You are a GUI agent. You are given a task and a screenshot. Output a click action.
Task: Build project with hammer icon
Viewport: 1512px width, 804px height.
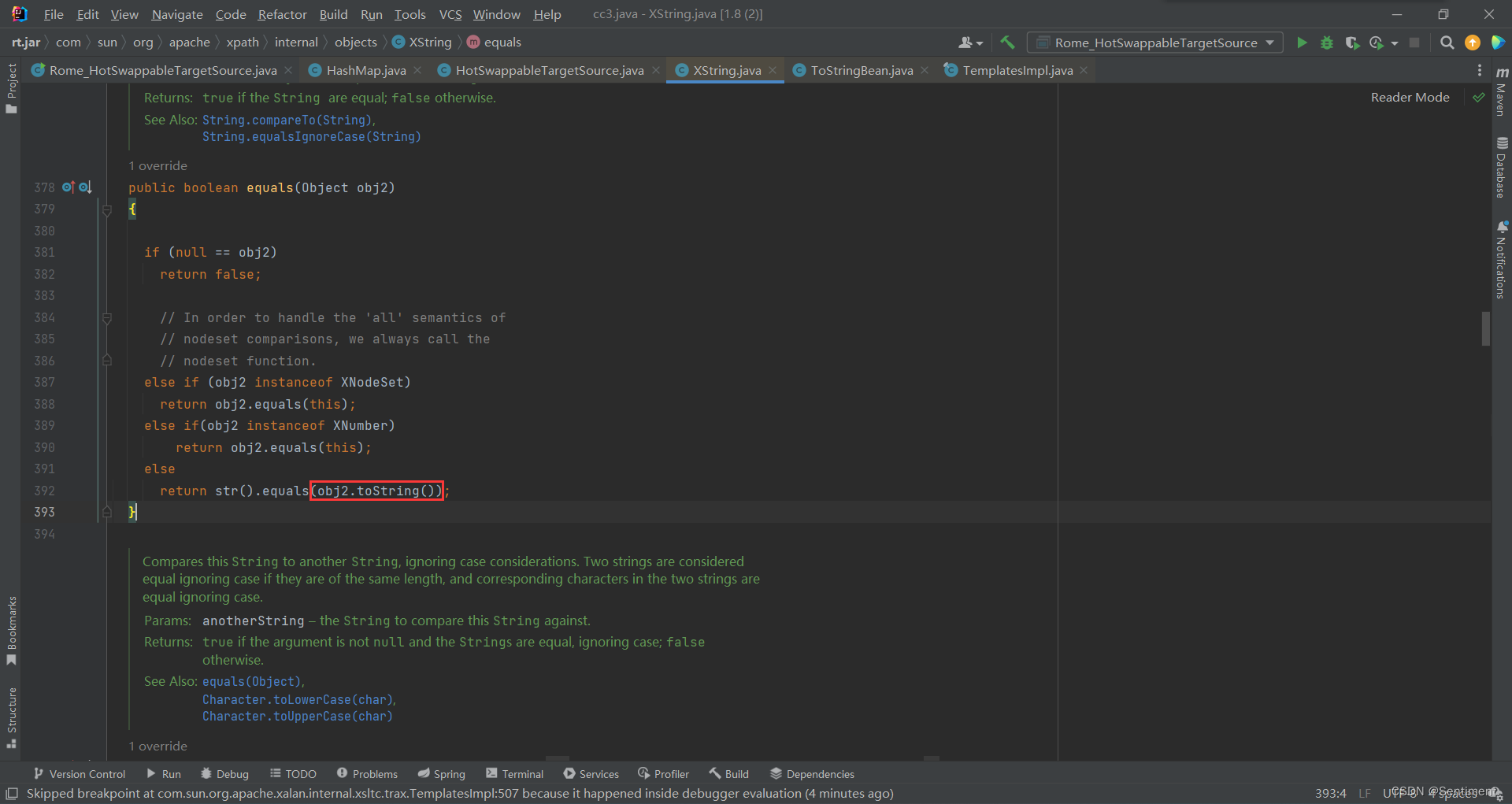tap(1007, 43)
